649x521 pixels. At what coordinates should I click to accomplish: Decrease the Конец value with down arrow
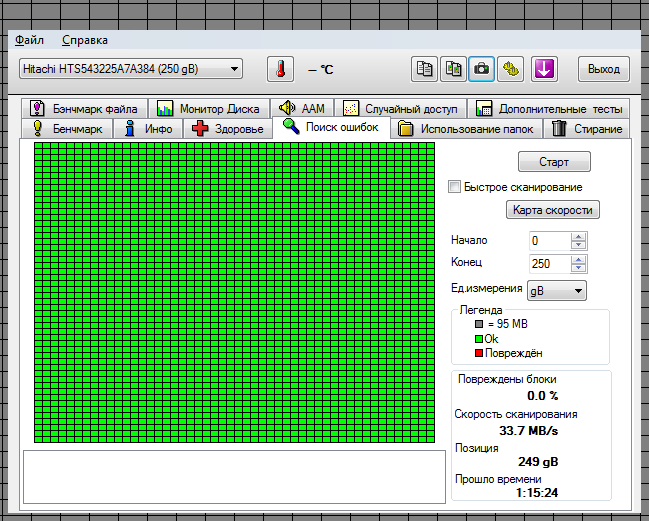pyautogui.click(x=579, y=268)
